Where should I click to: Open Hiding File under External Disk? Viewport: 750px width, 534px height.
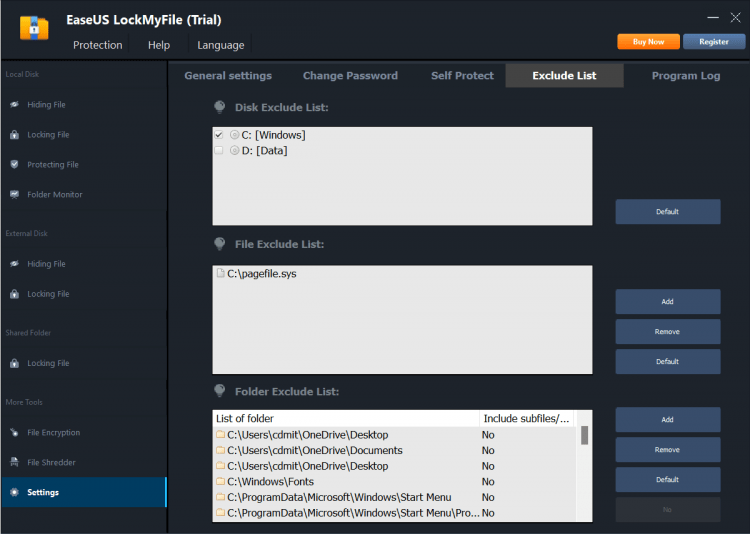coord(46,264)
